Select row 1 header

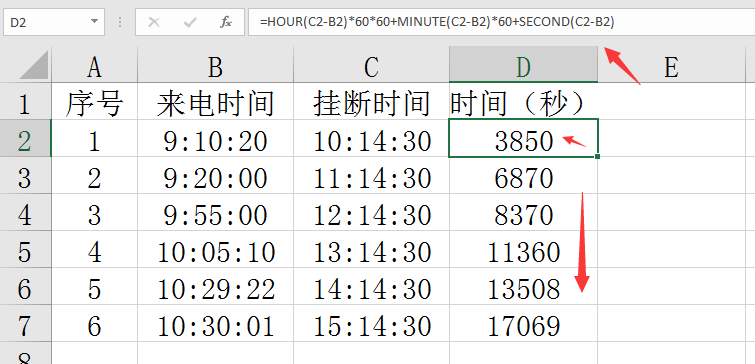pyautogui.click(x=26, y=101)
